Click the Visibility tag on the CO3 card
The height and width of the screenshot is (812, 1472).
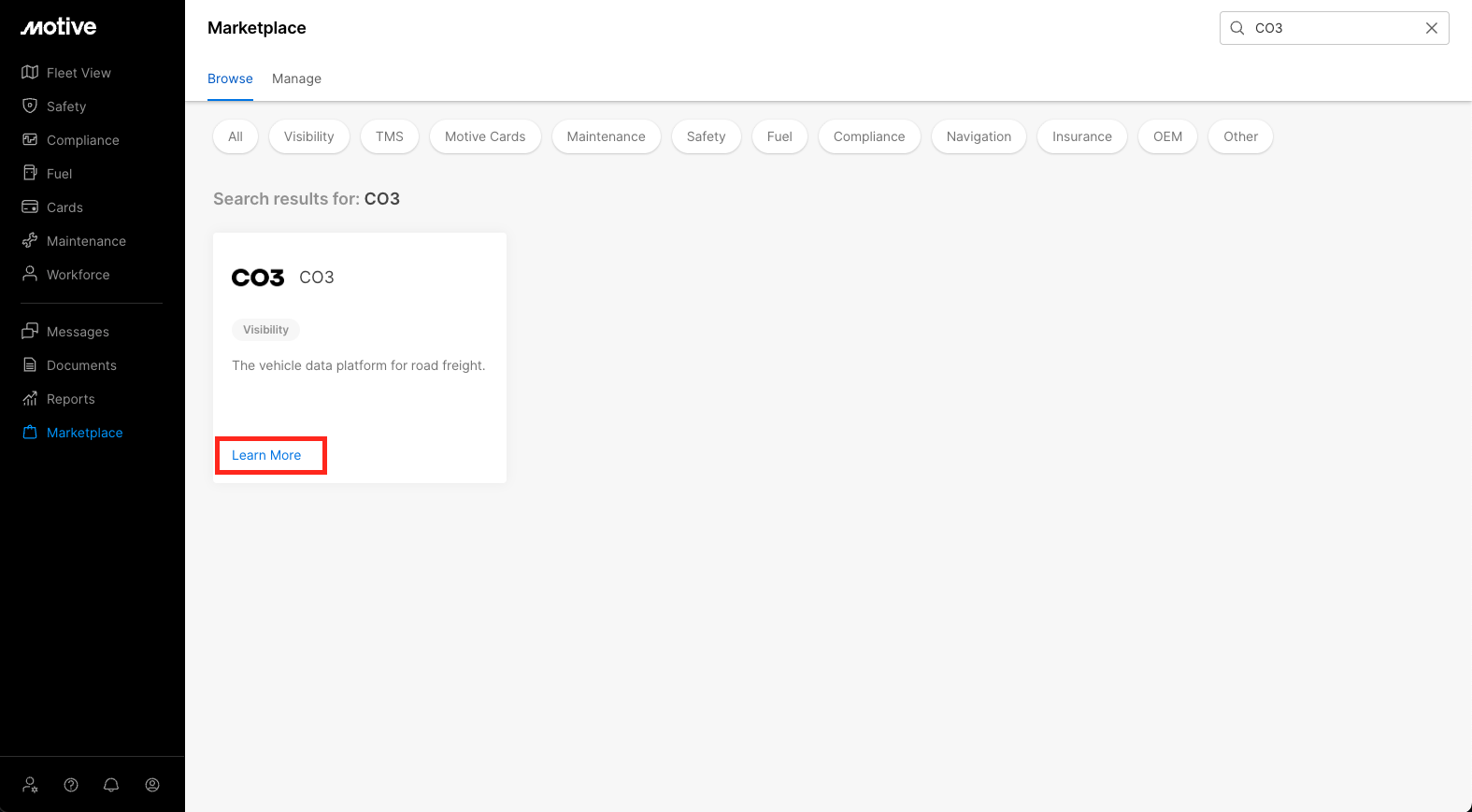point(266,330)
